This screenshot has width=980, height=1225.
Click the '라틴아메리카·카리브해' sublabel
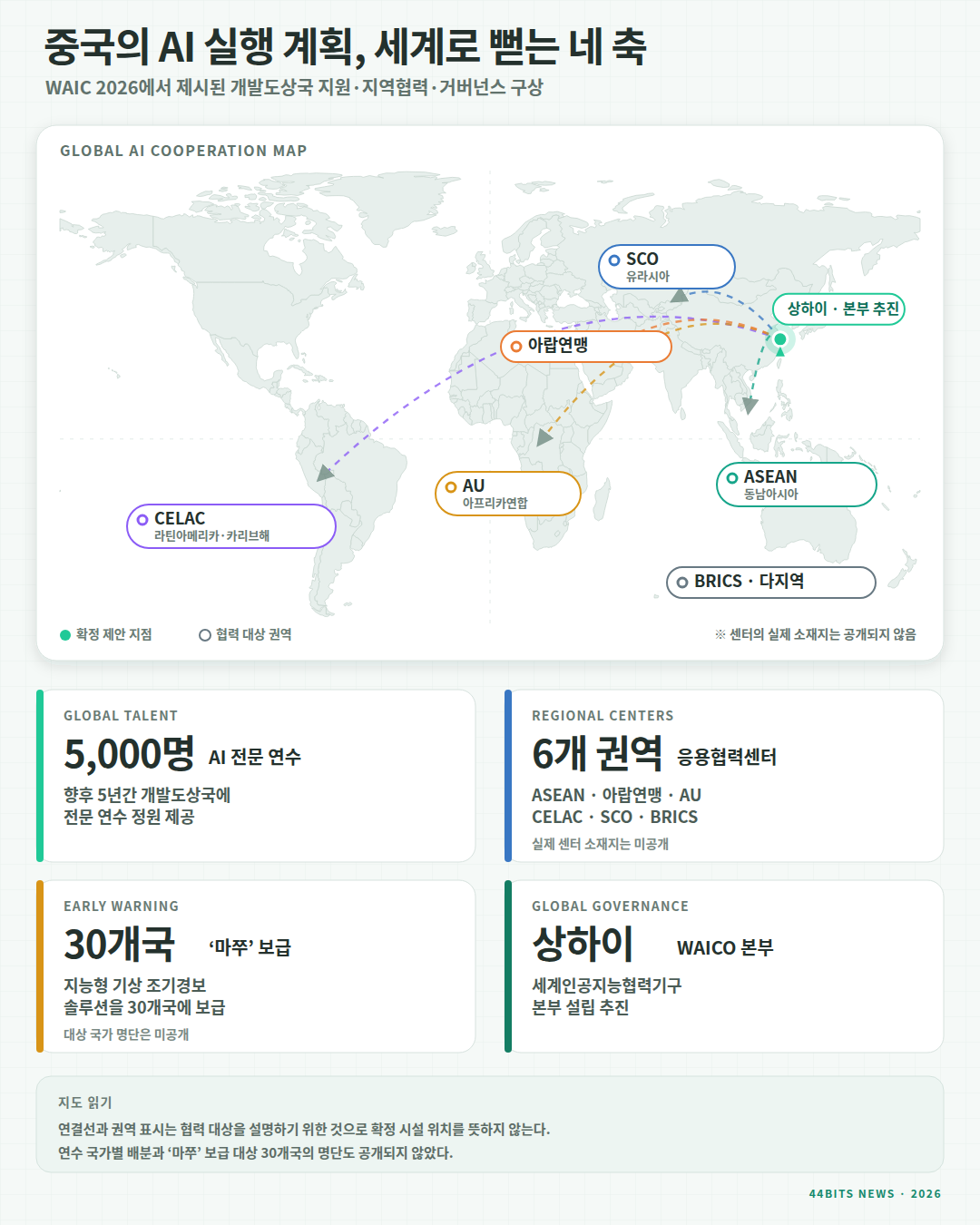click(211, 536)
